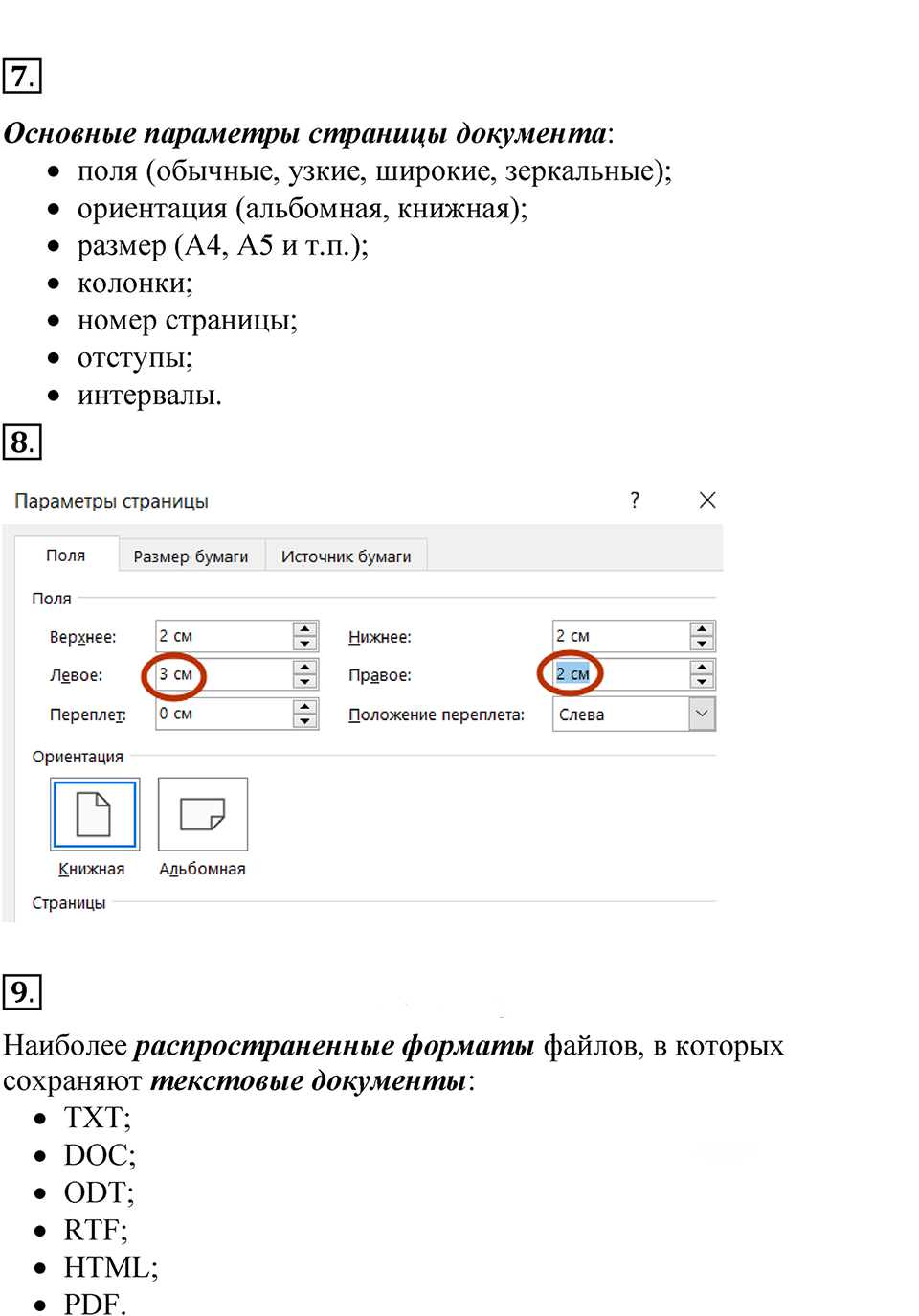The height and width of the screenshot is (1316, 919).
Task: Switch to the Размер бумаги tab
Action: coord(191,556)
